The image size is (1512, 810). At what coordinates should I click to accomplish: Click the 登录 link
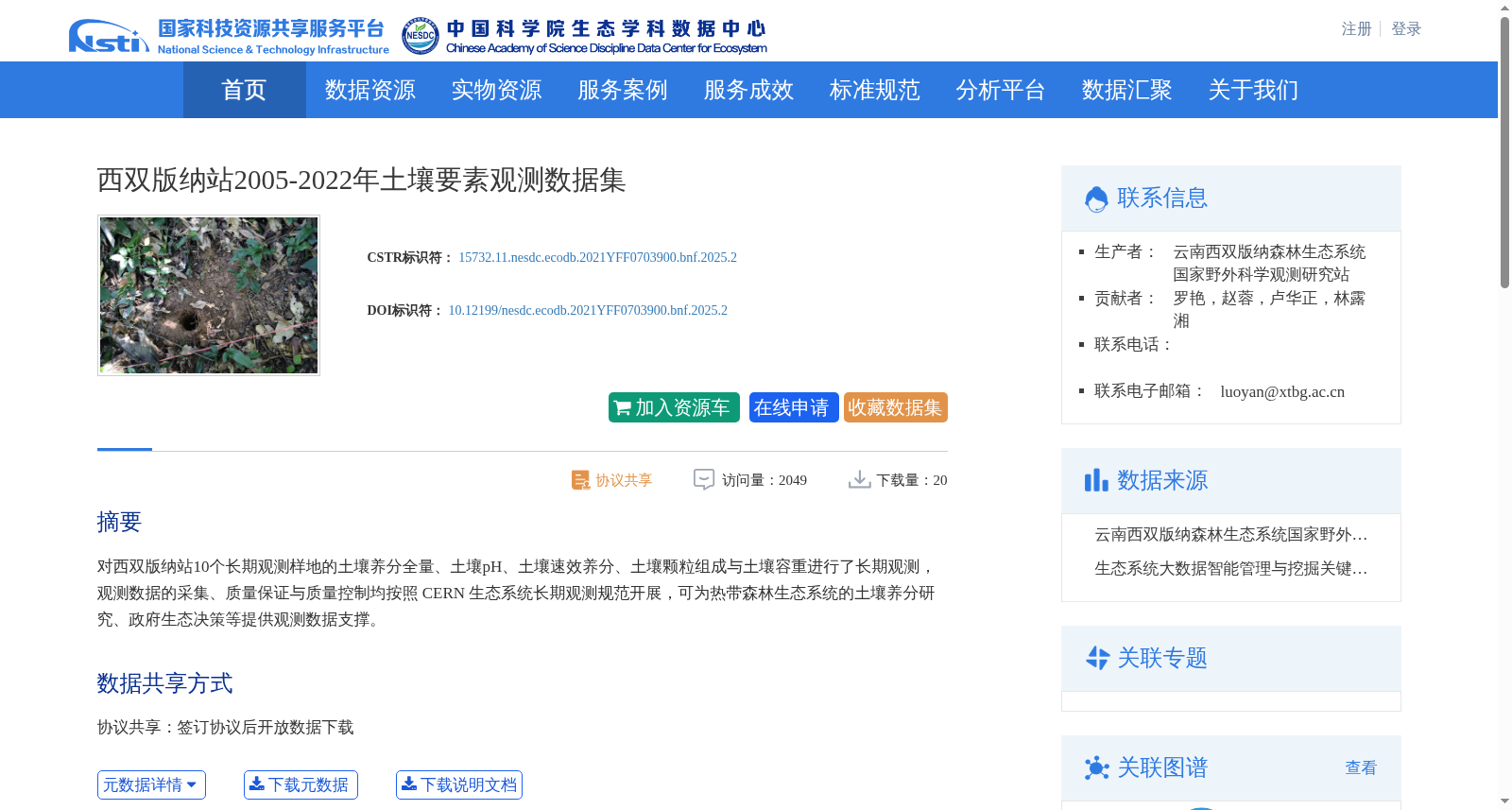[x=1406, y=29]
